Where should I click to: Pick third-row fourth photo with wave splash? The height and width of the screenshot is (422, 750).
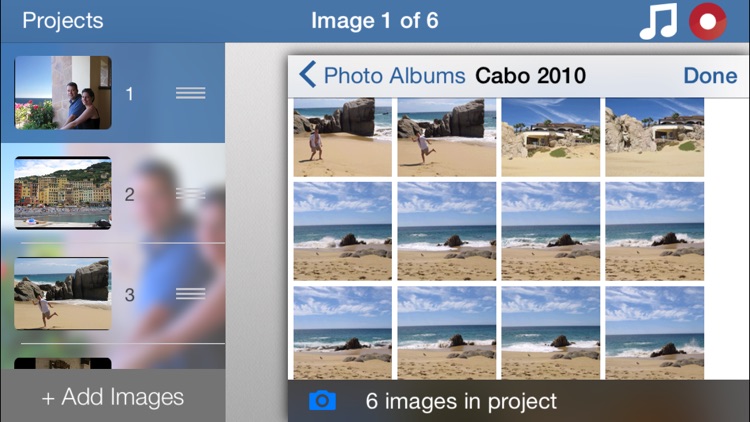pos(655,333)
